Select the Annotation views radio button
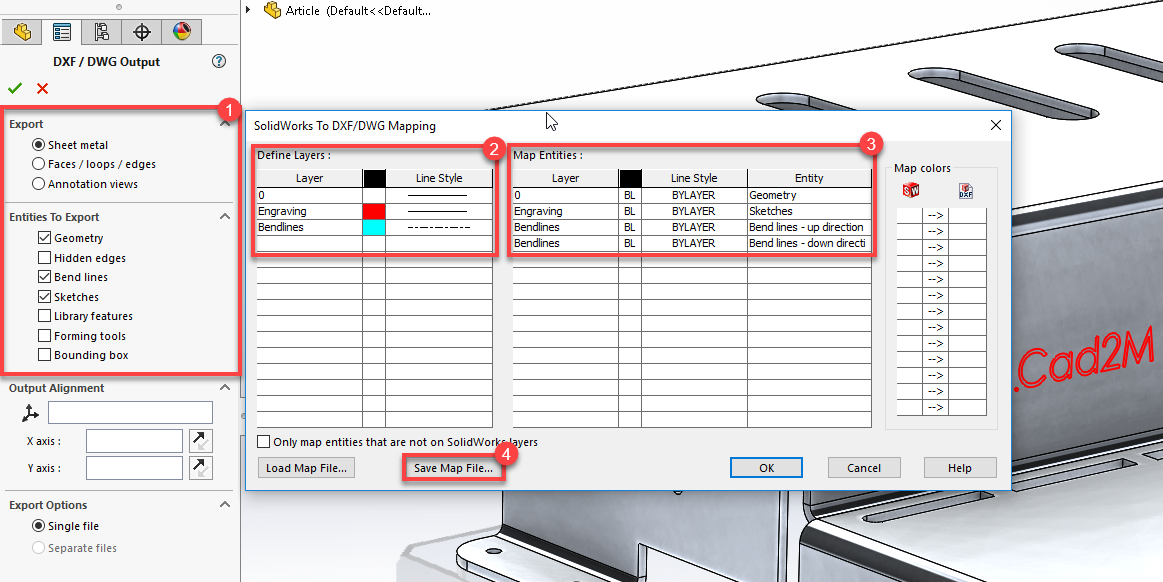 pos(39,184)
